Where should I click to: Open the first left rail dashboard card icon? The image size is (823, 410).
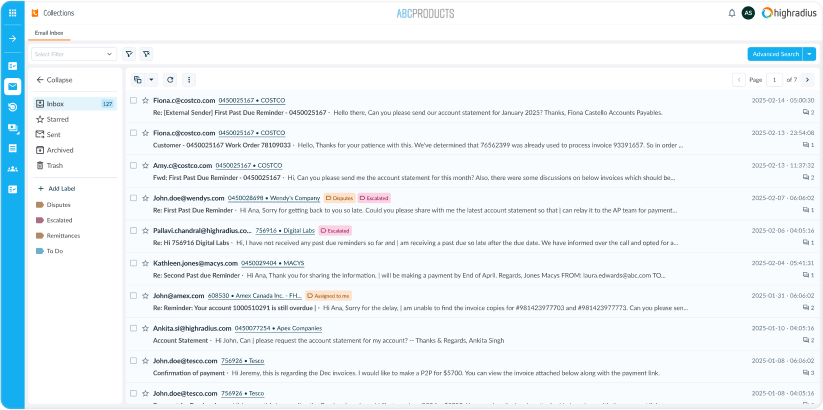(13, 66)
